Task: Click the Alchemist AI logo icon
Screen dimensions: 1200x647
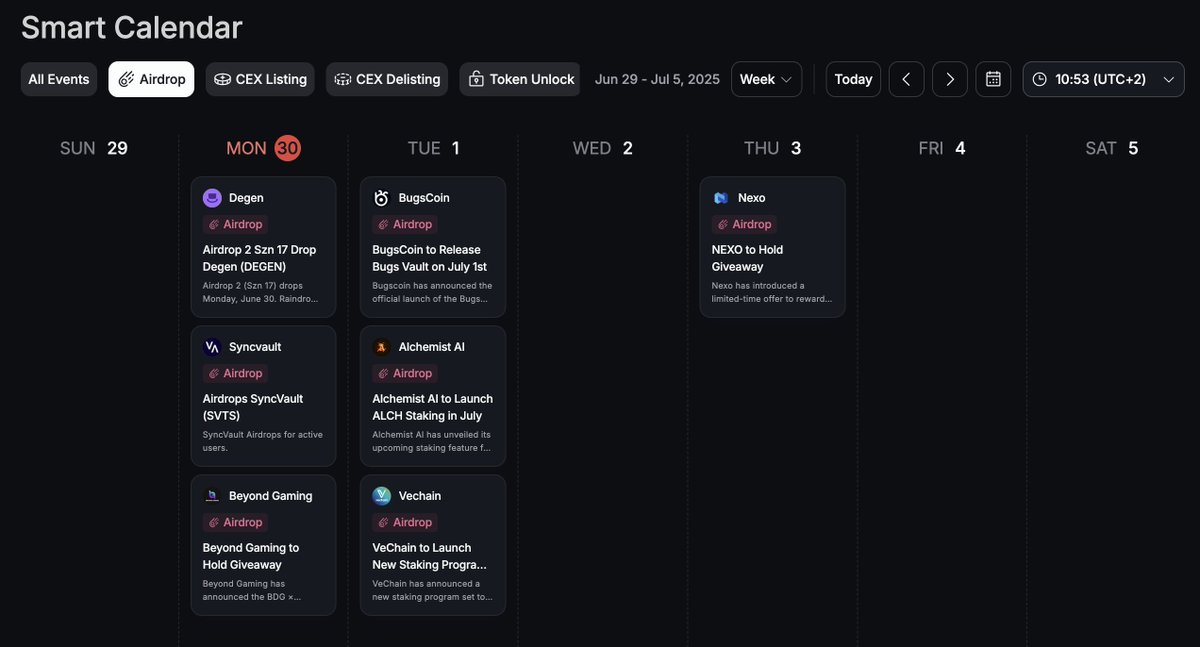Action: coord(382,347)
